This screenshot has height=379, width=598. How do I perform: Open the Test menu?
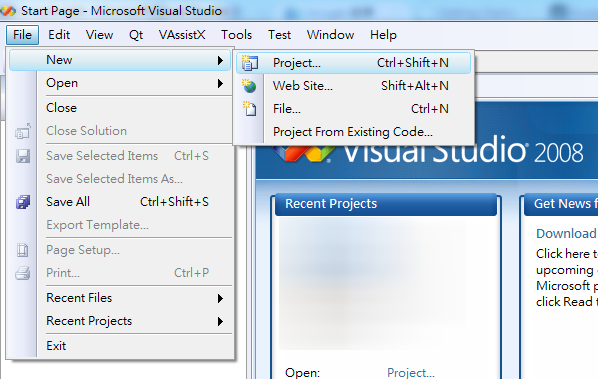point(279,35)
